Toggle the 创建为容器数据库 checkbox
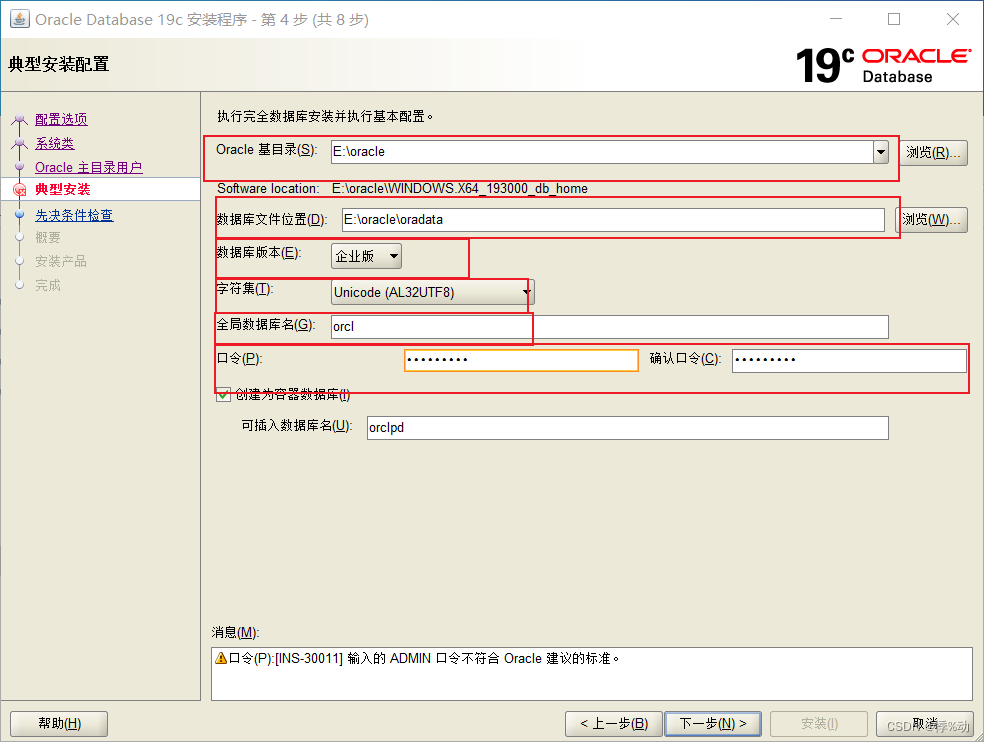The width and height of the screenshot is (984, 742). pos(223,395)
